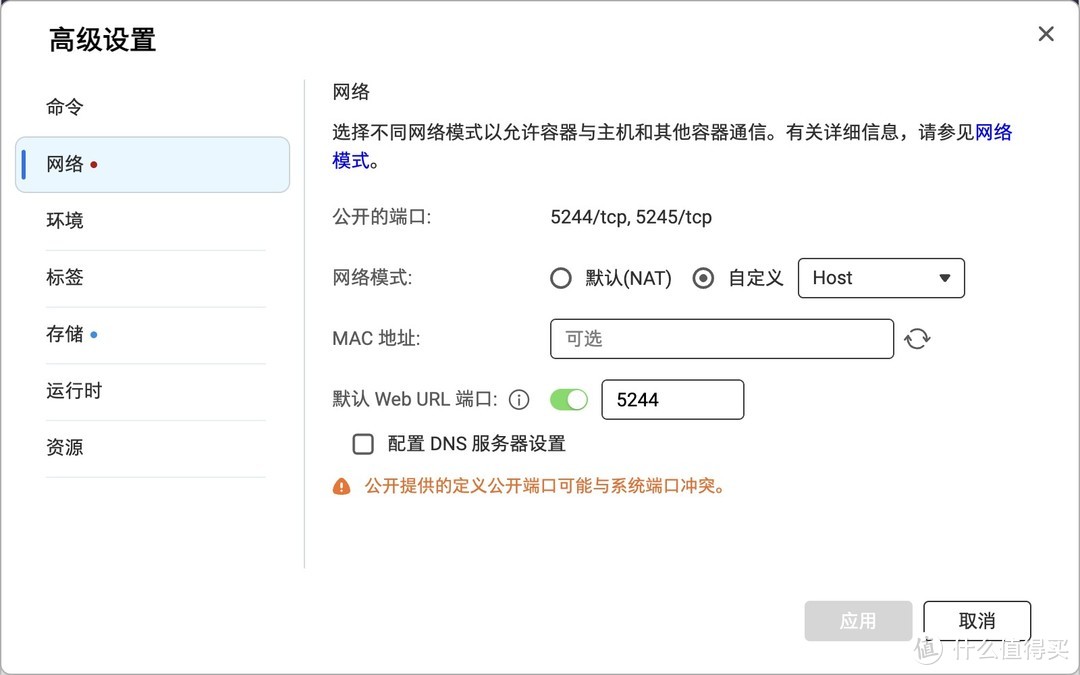Check the 配置 DNS 服务器设置 checkbox
The height and width of the screenshot is (675, 1080).
pos(363,444)
